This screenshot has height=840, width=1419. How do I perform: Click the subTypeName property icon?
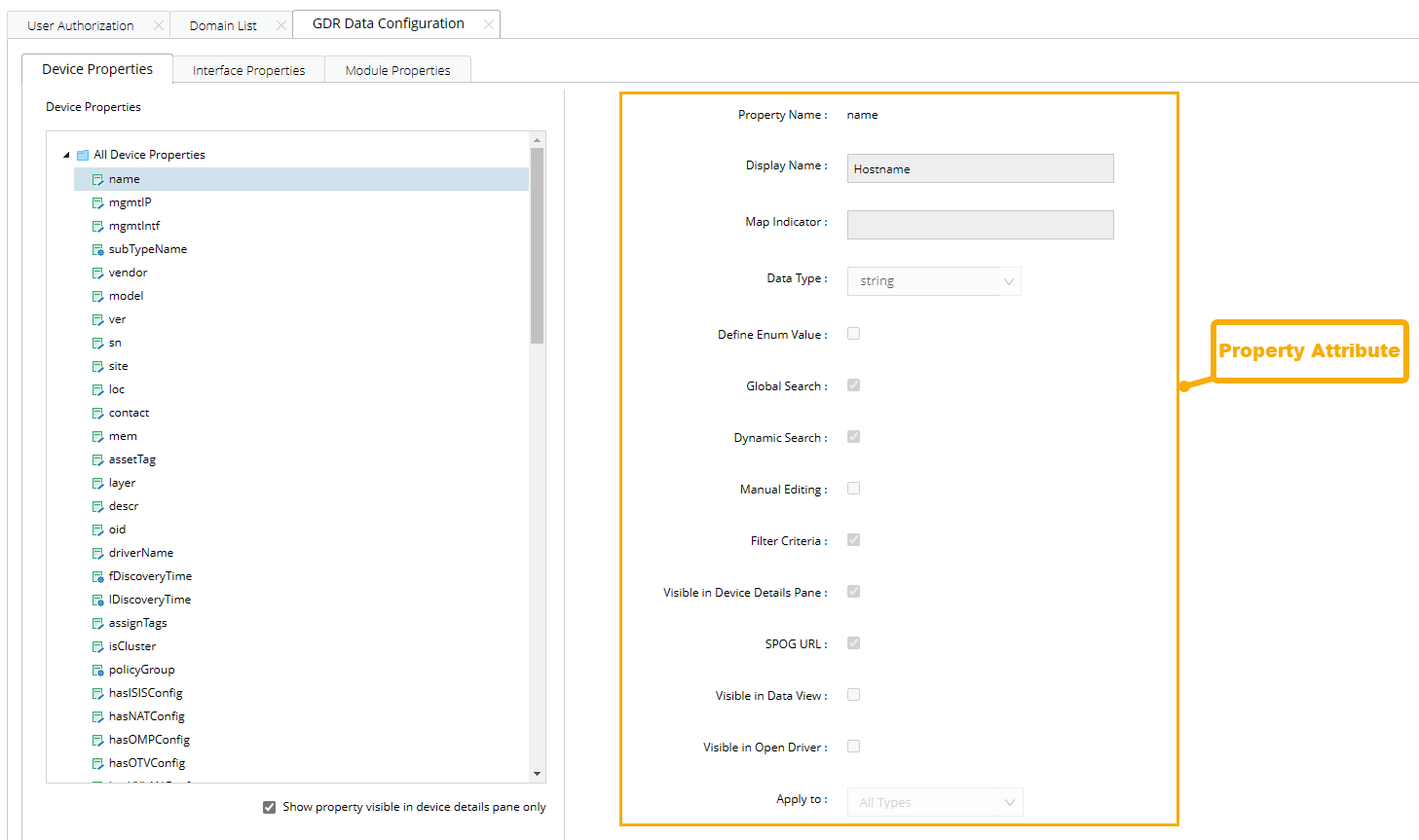coord(98,248)
